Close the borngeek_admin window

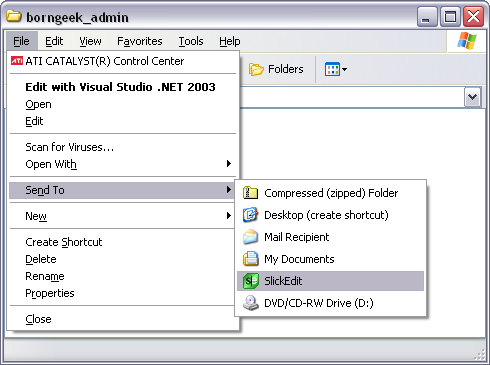pos(473,16)
